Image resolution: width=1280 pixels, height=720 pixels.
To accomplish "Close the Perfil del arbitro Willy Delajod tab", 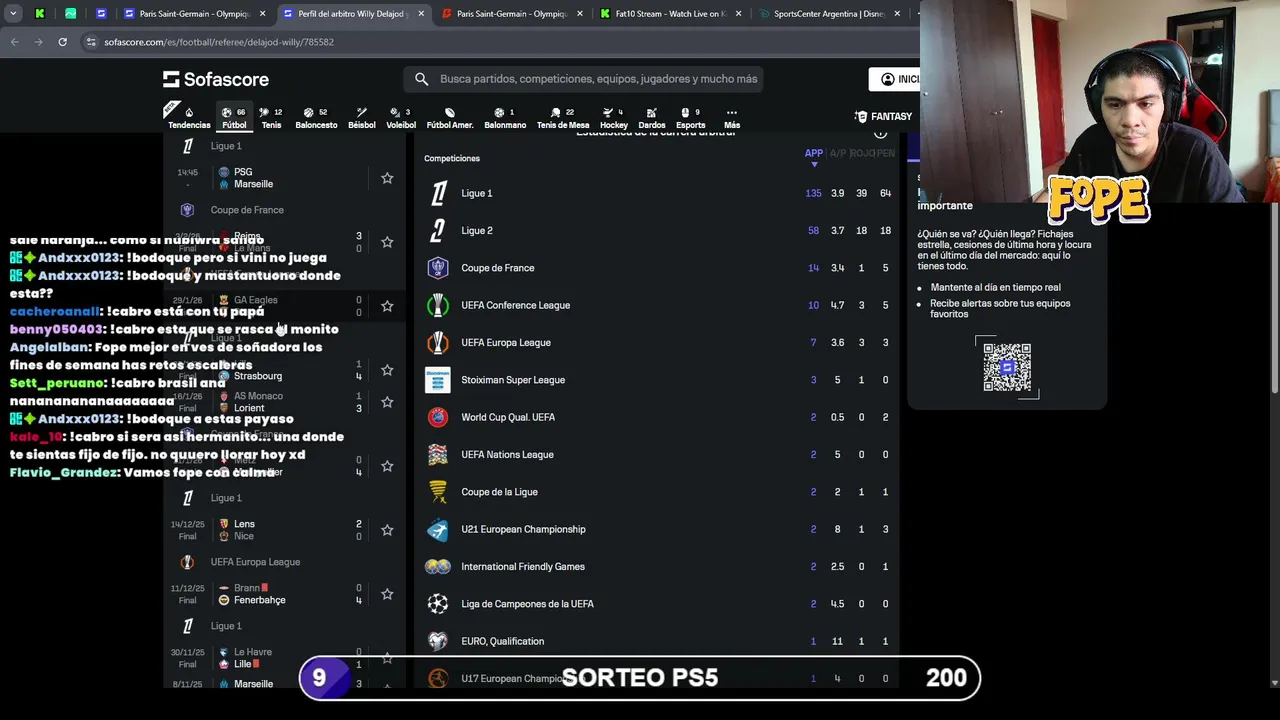I will coord(421,14).
